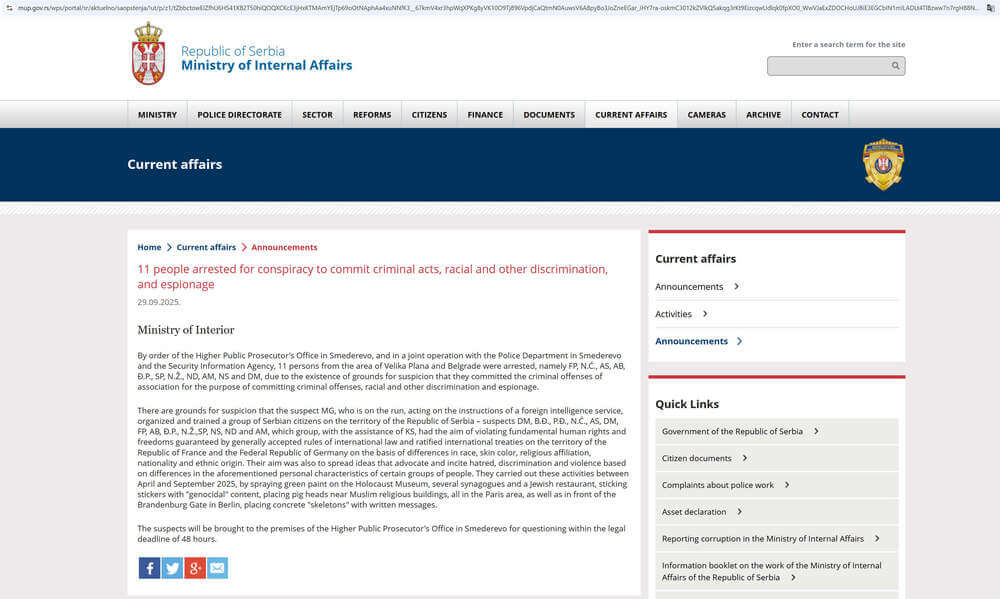
Task: Open the Contact menu
Action: click(x=820, y=115)
